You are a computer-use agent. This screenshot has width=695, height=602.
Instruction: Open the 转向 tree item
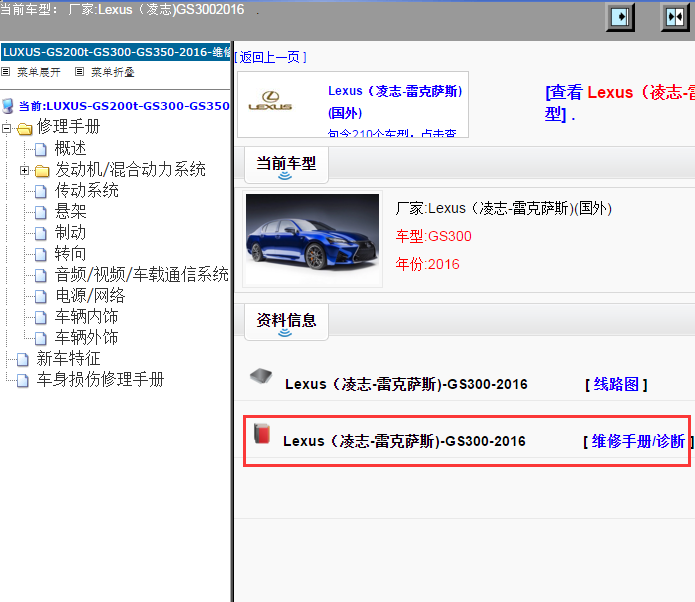coord(70,254)
